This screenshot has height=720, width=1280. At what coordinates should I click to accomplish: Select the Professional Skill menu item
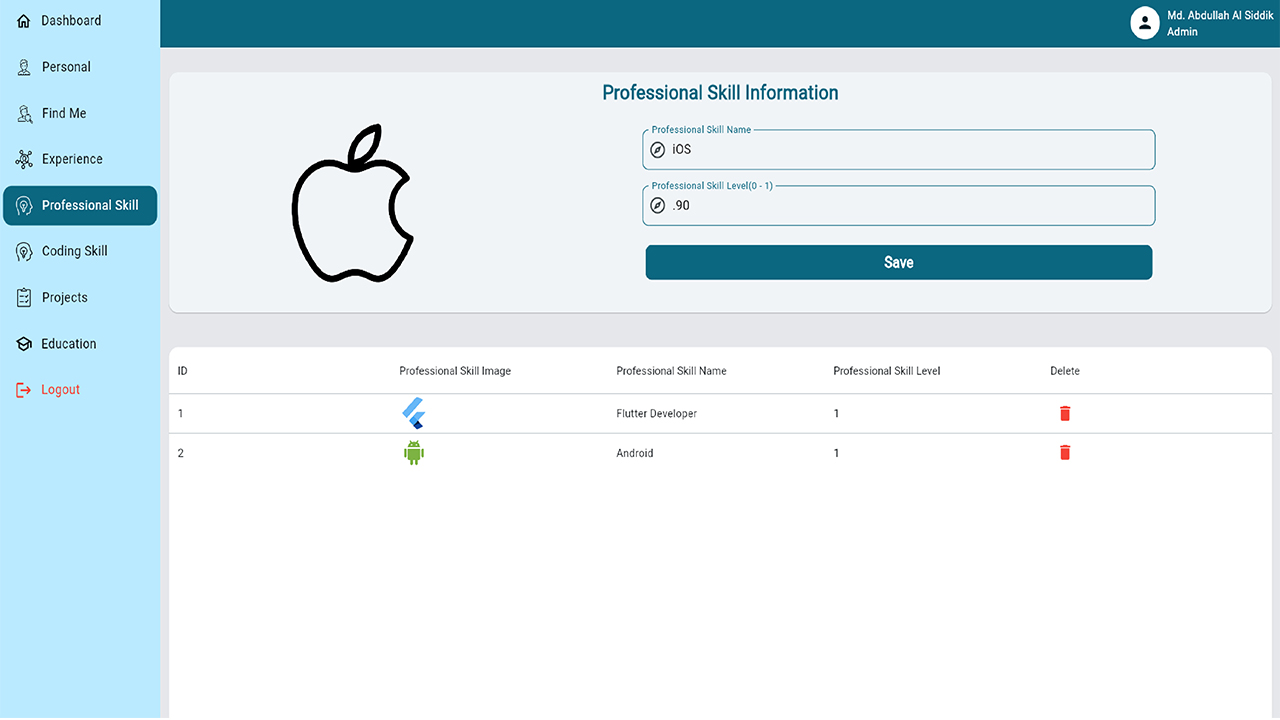click(x=80, y=205)
